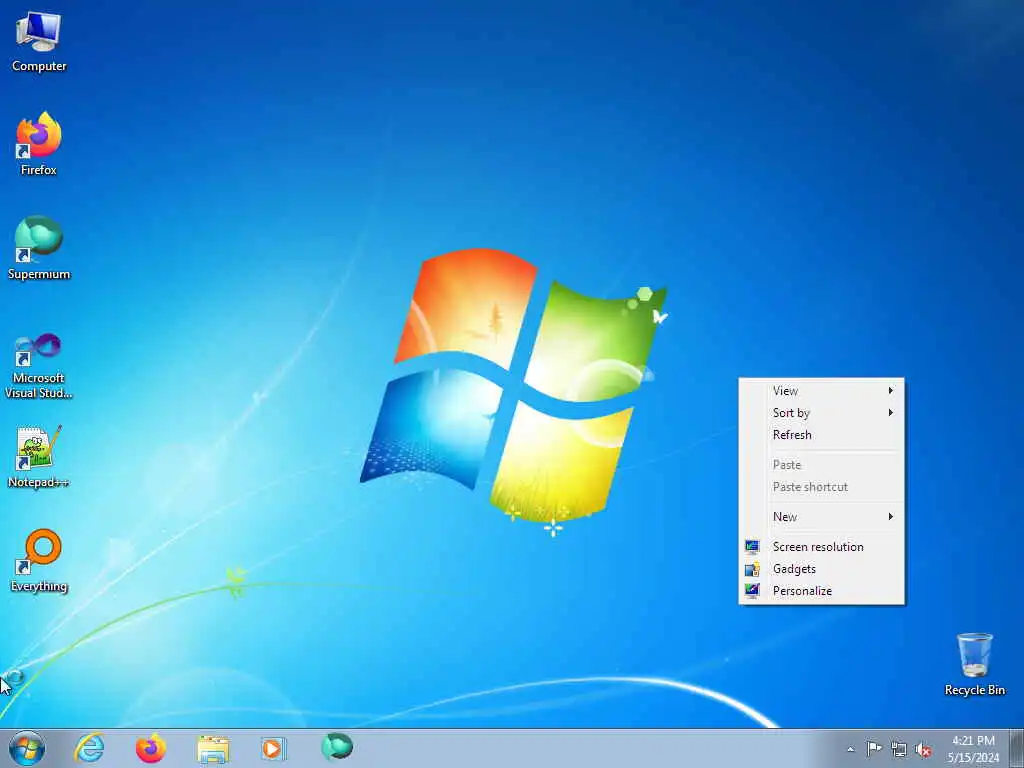The image size is (1024, 768).
Task: Select the Recycle Bin icon
Action: [x=974, y=664]
